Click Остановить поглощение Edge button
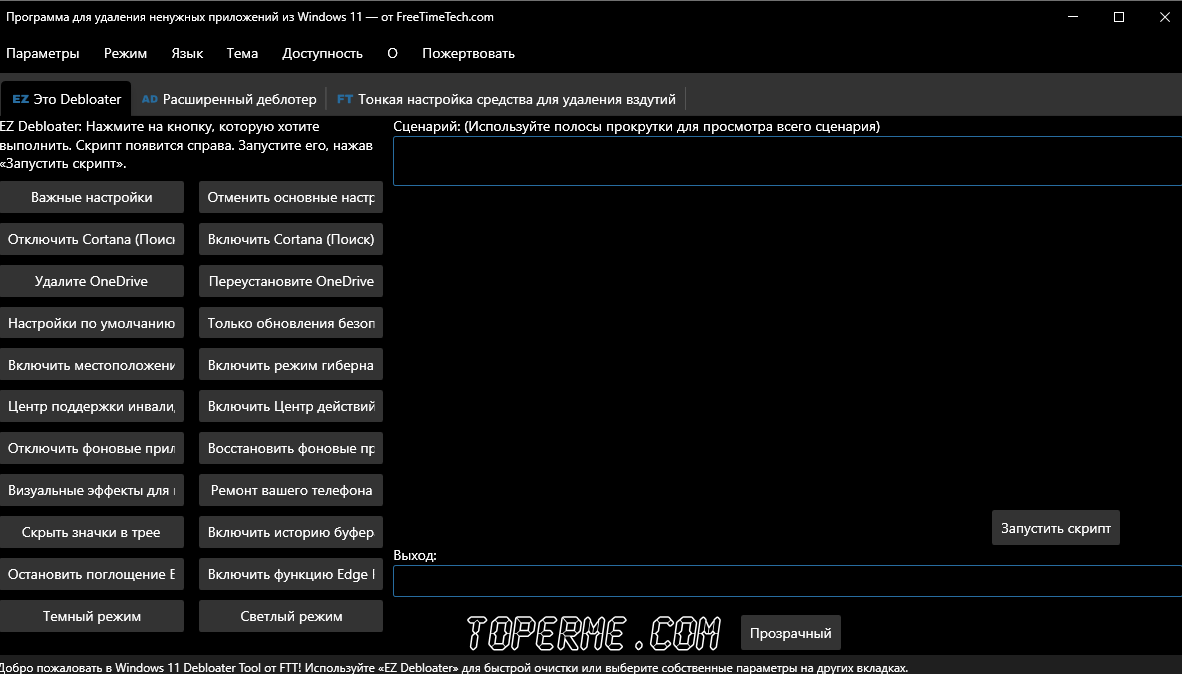This screenshot has height=674, width=1182. pos(92,574)
